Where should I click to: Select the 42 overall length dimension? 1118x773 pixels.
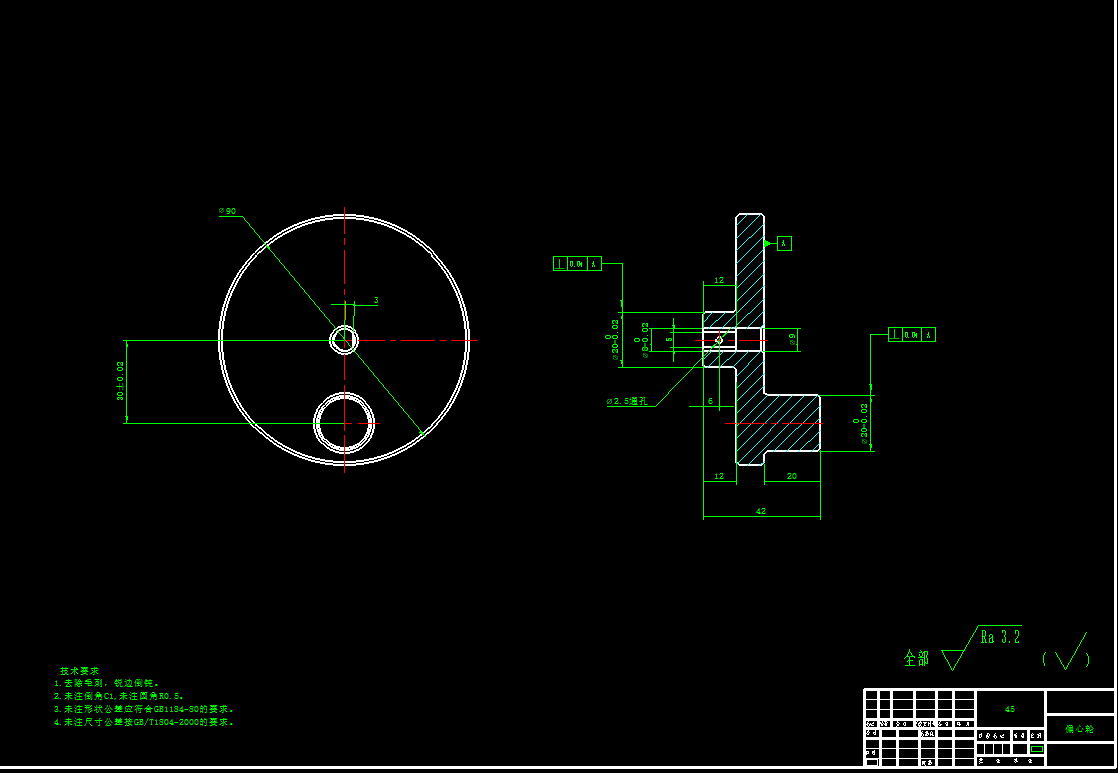(x=761, y=511)
